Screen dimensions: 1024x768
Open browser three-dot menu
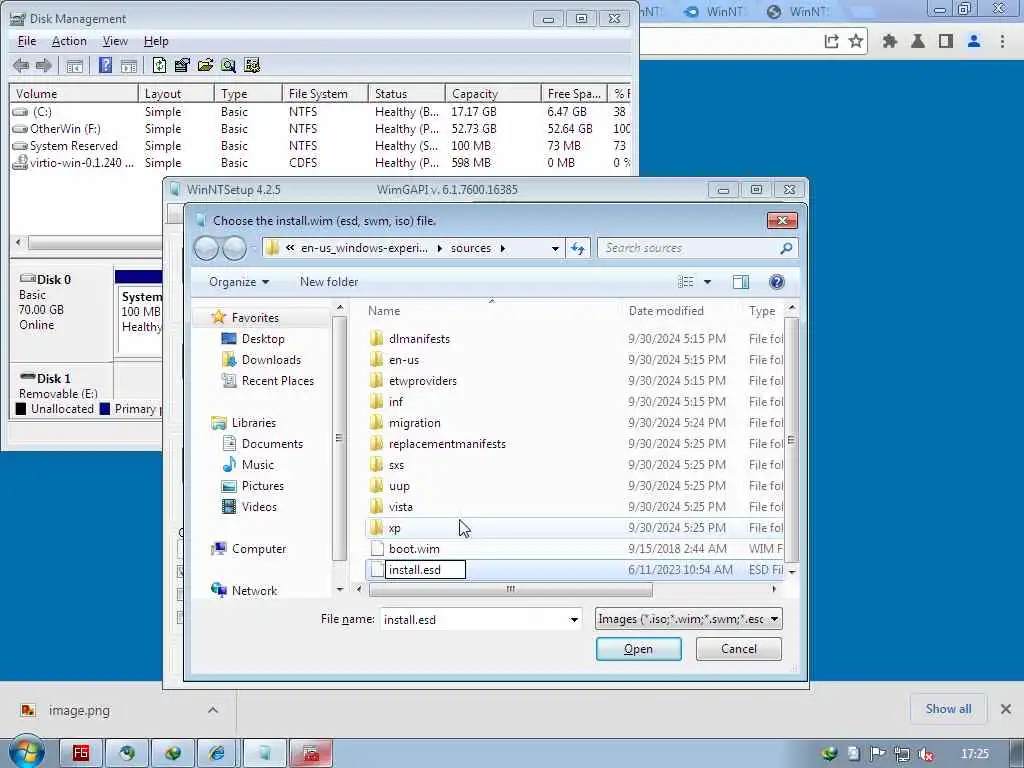pyautogui.click(x=1002, y=42)
